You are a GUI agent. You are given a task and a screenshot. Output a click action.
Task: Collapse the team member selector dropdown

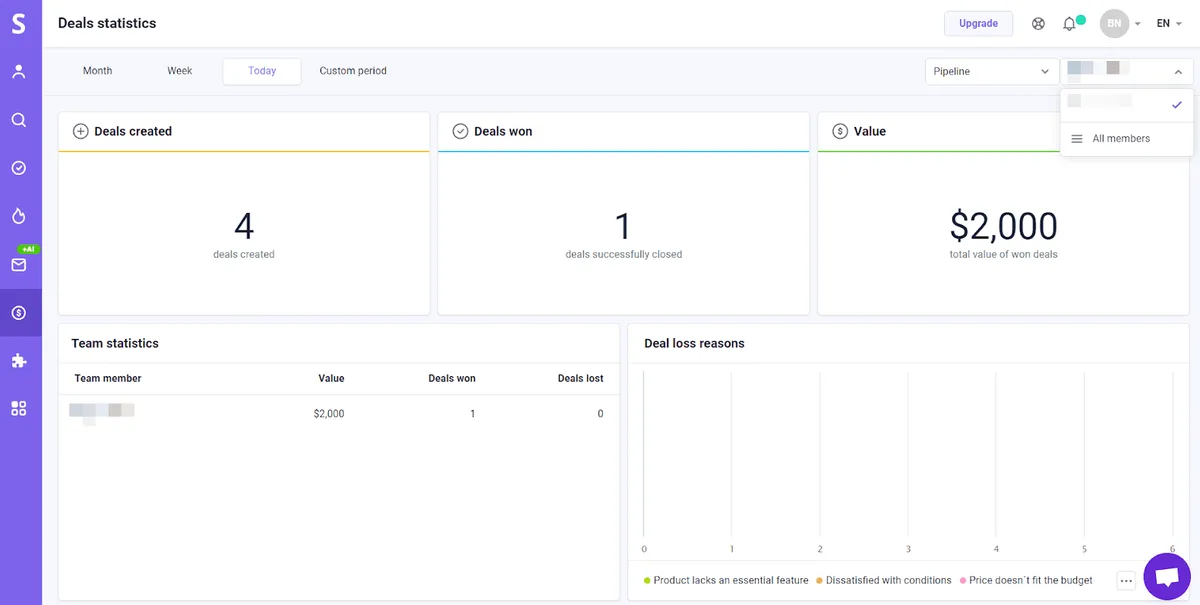(x=1178, y=71)
